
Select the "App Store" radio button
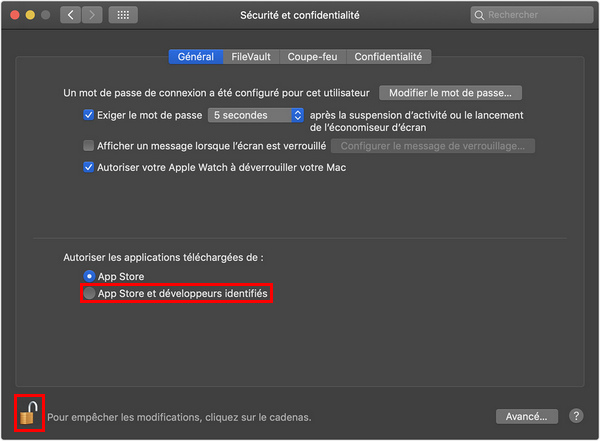pyautogui.click(x=90, y=275)
